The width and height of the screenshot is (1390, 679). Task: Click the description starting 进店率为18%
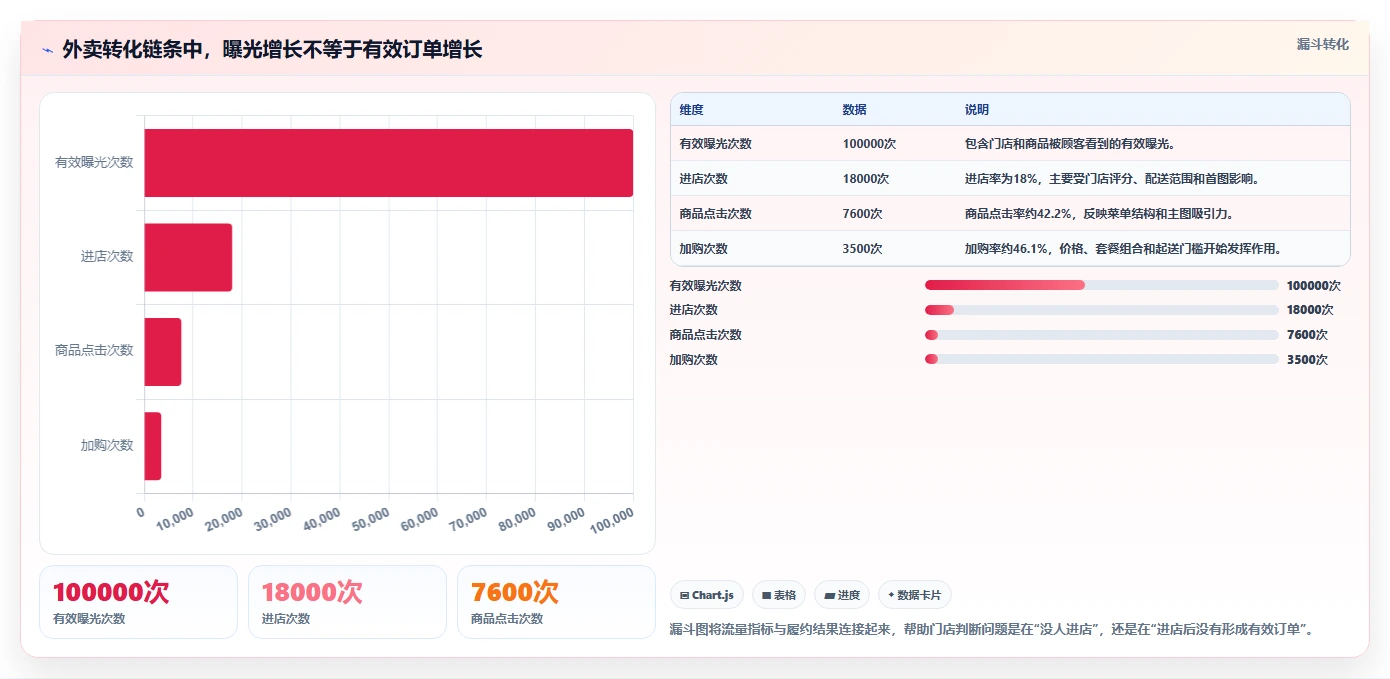tap(1111, 179)
